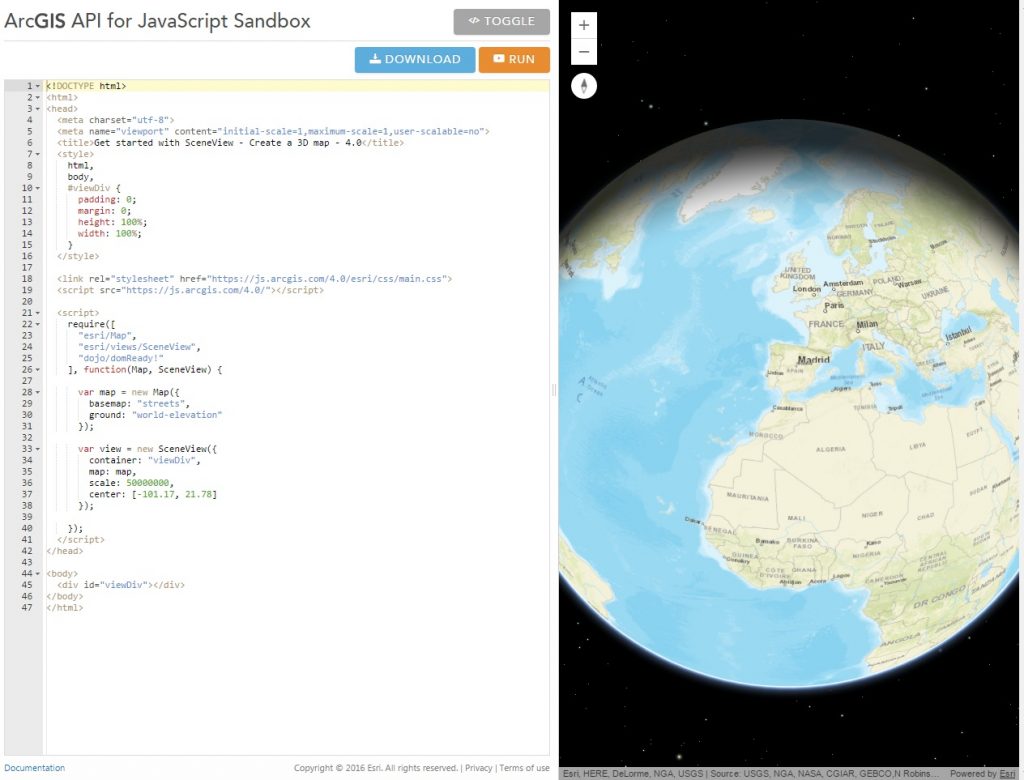Fold the script block on line 21
Screen dimensions: 1024x780
point(38,313)
